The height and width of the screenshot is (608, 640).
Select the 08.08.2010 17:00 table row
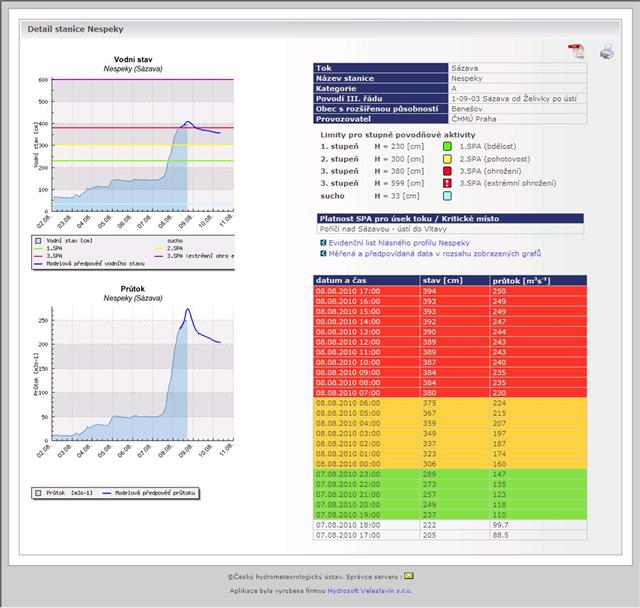(x=450, y=291)
